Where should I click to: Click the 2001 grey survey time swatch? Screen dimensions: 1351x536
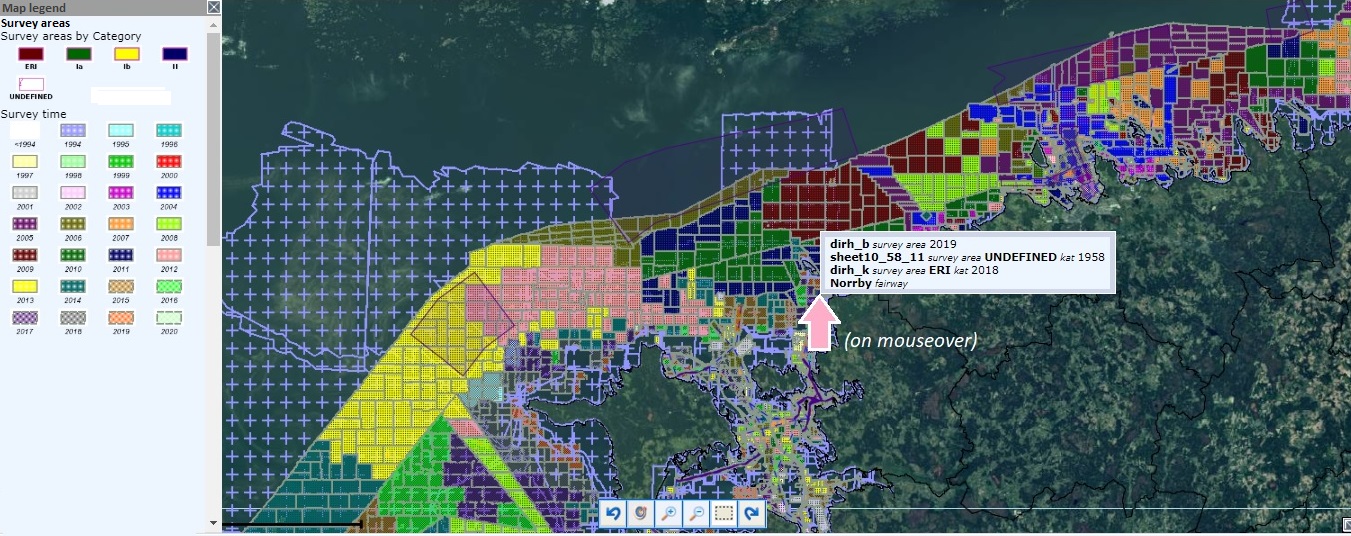[24, 192]
